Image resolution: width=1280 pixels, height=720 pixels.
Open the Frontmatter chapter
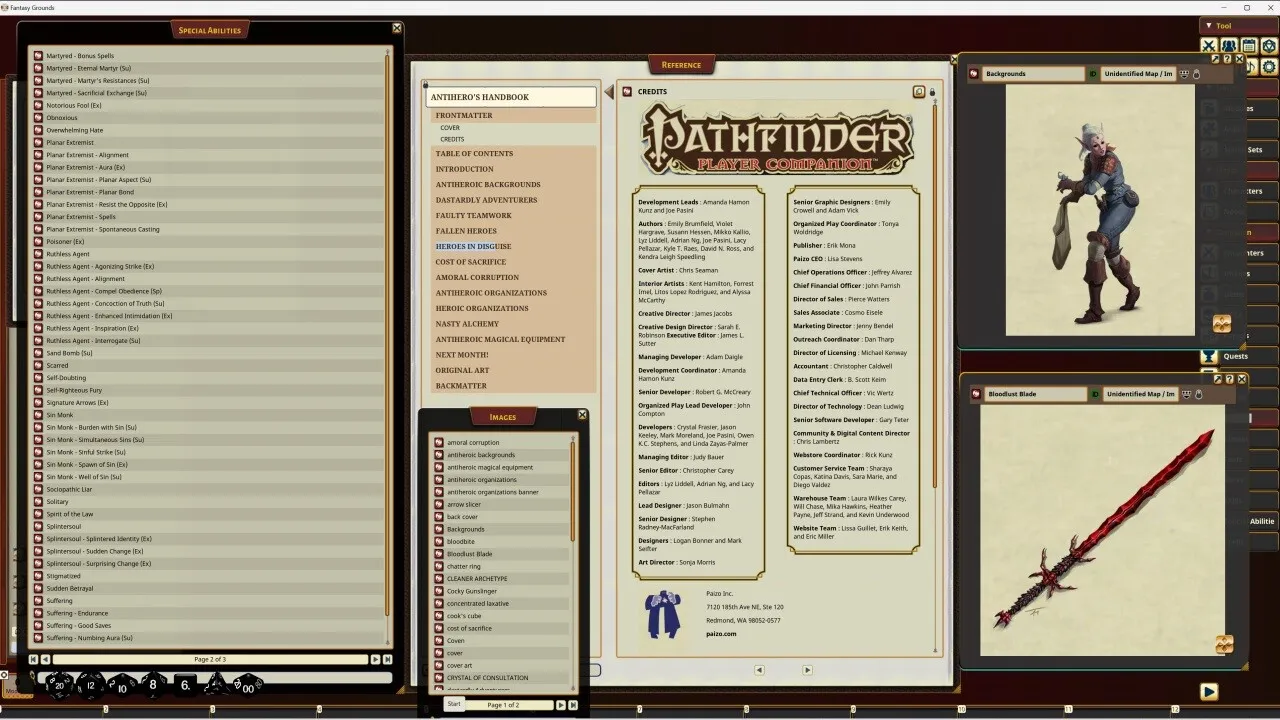(464, 115)
